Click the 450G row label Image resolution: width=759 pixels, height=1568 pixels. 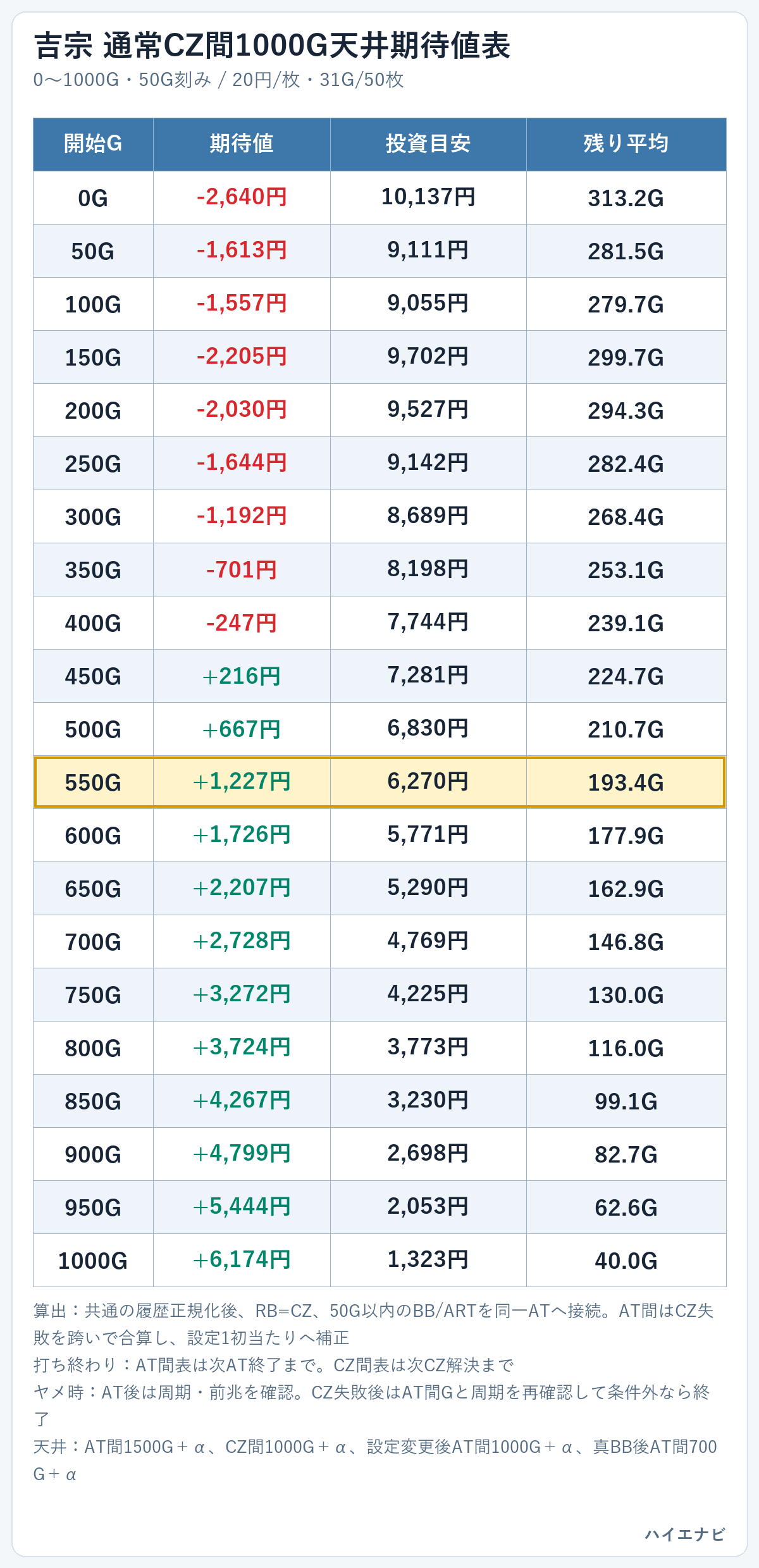[93, 676]
